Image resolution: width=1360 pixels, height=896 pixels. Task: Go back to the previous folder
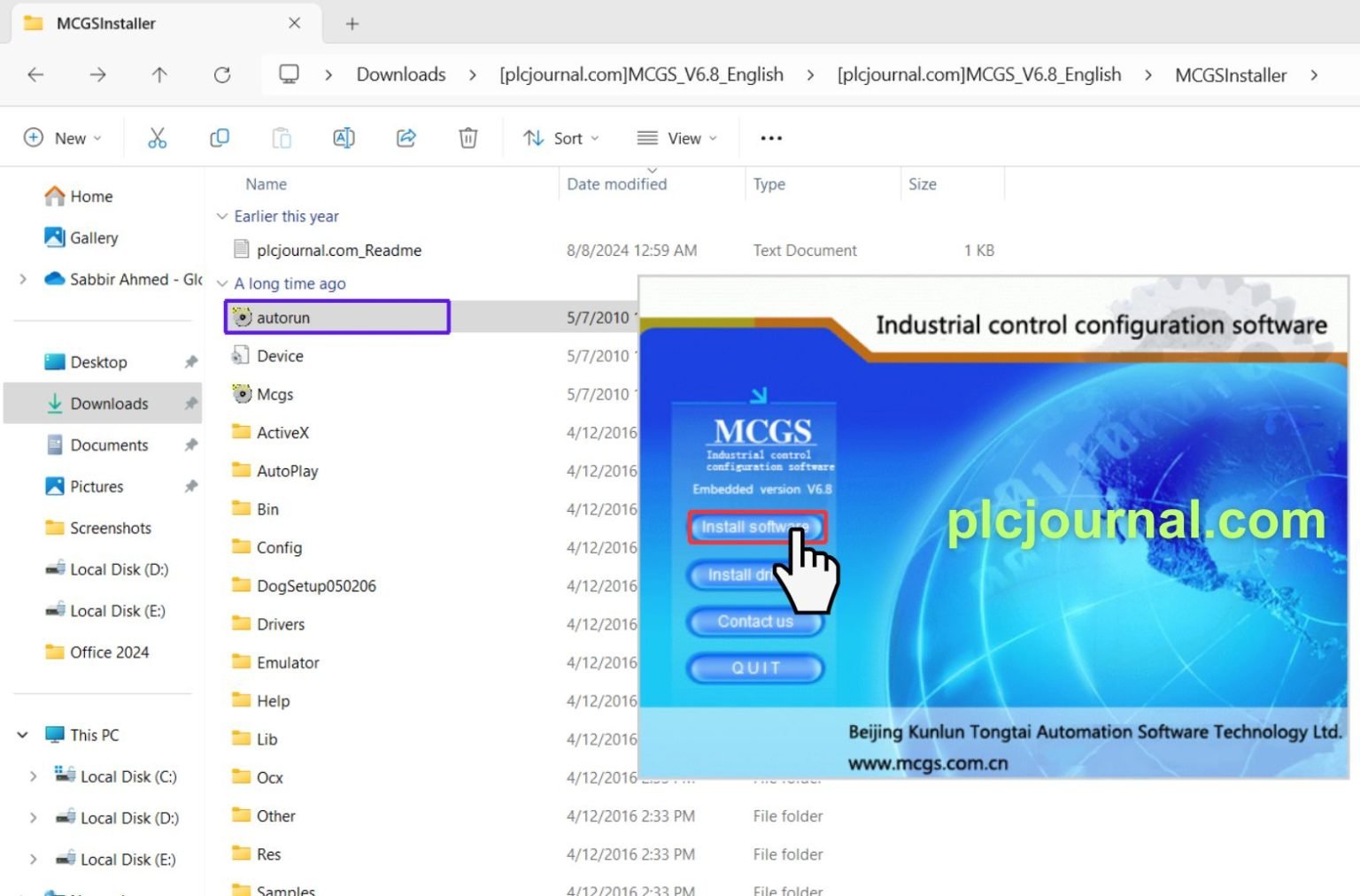pyautogui.click(x=35, y=74)
